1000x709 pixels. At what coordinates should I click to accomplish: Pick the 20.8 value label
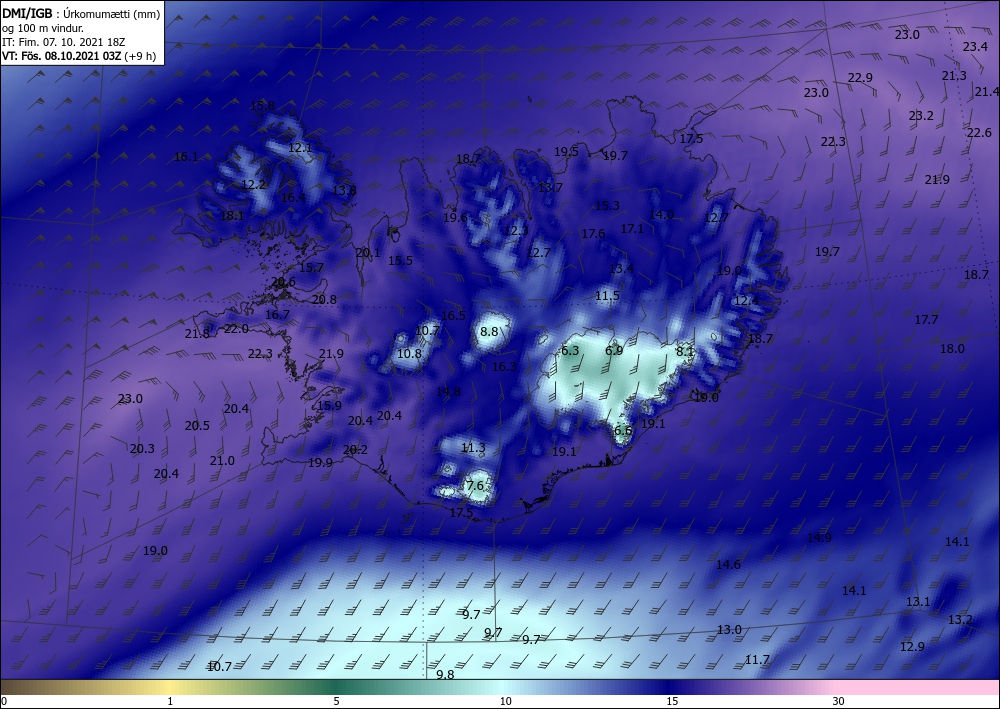pos(324,299)
